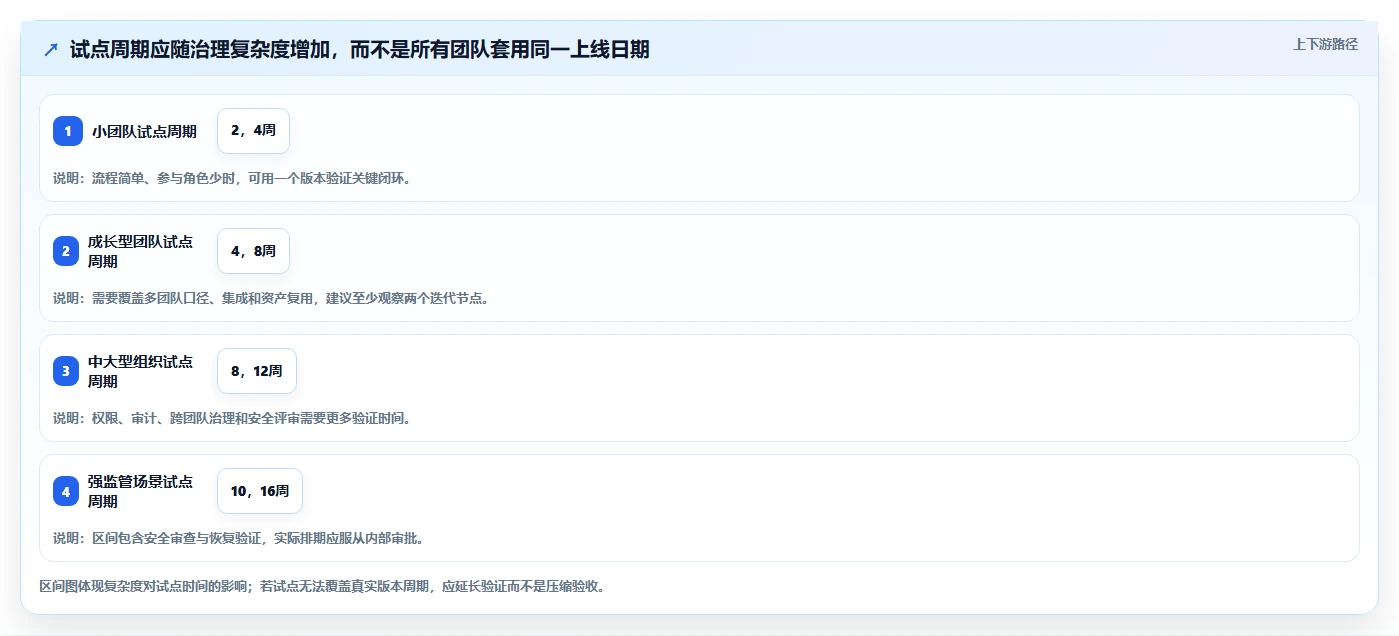Click the 10，16周 value chip
Viewport: 1399px width, 636px height.
[x=260, y=491]
